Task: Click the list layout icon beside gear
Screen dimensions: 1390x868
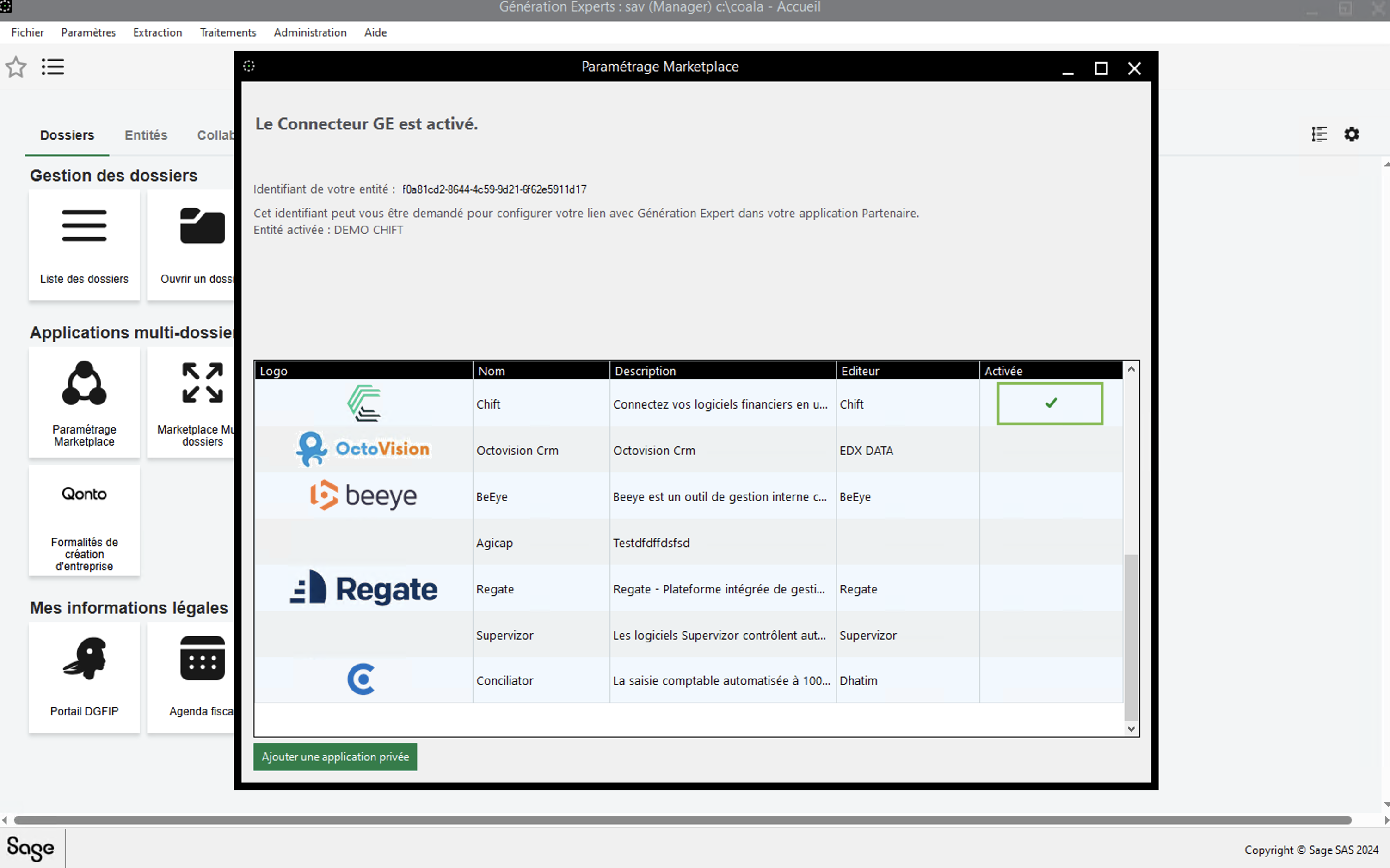Action: 1319,134
